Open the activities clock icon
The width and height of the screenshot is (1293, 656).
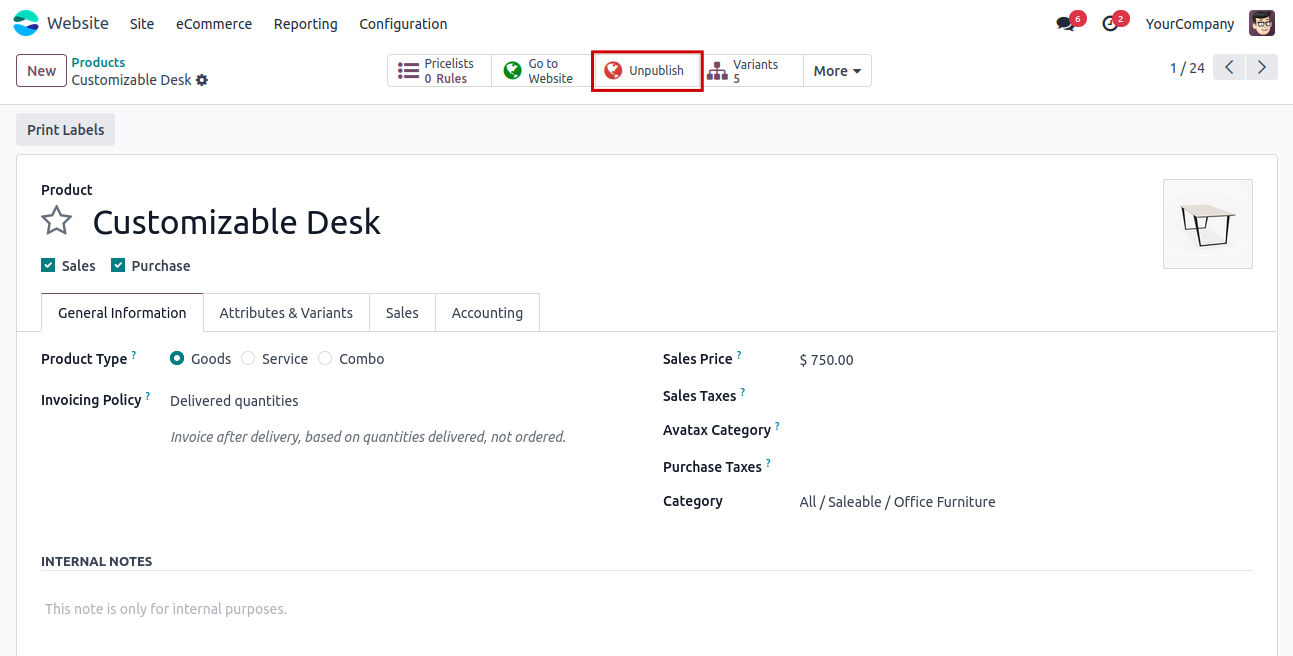[x=1109, y=24]
